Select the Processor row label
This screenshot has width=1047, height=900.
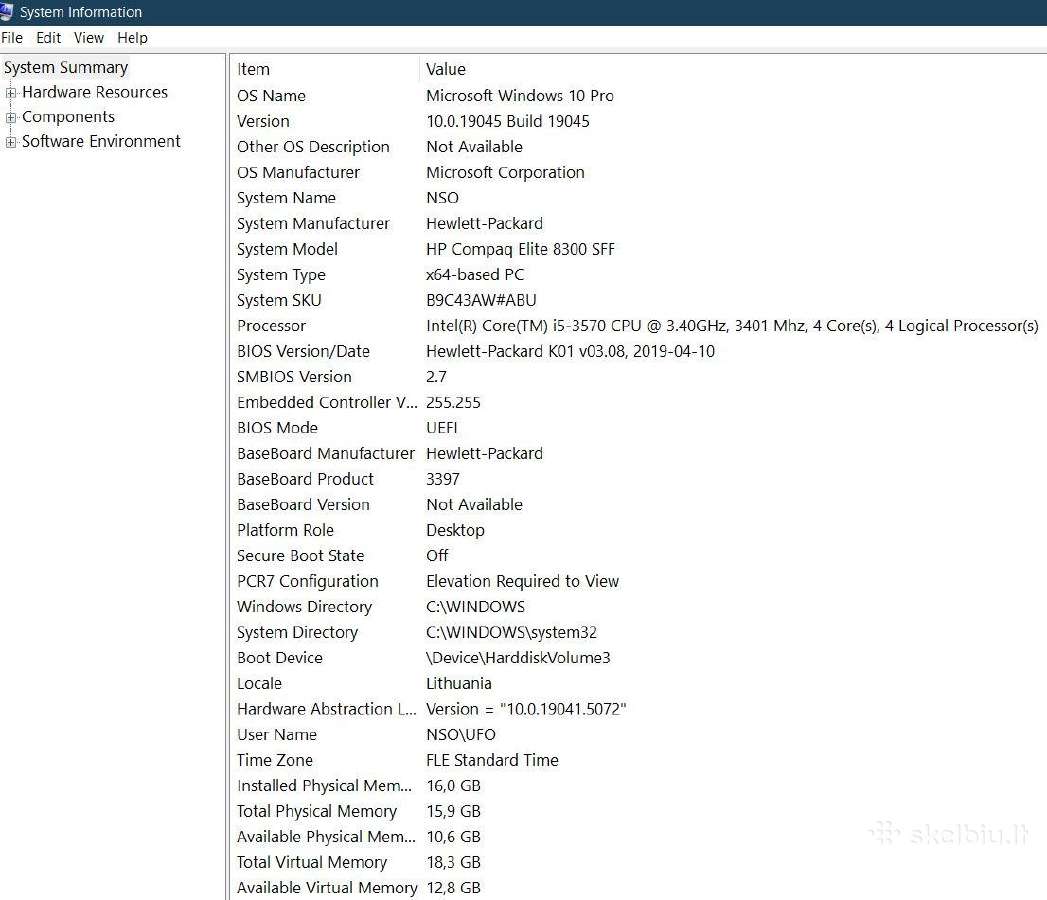[x=271, y=326]
